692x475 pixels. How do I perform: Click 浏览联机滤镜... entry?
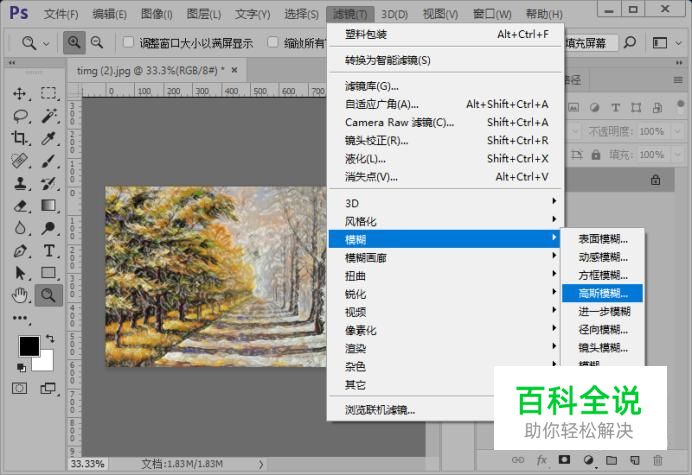pyautogui.click(x=410, y=410)
